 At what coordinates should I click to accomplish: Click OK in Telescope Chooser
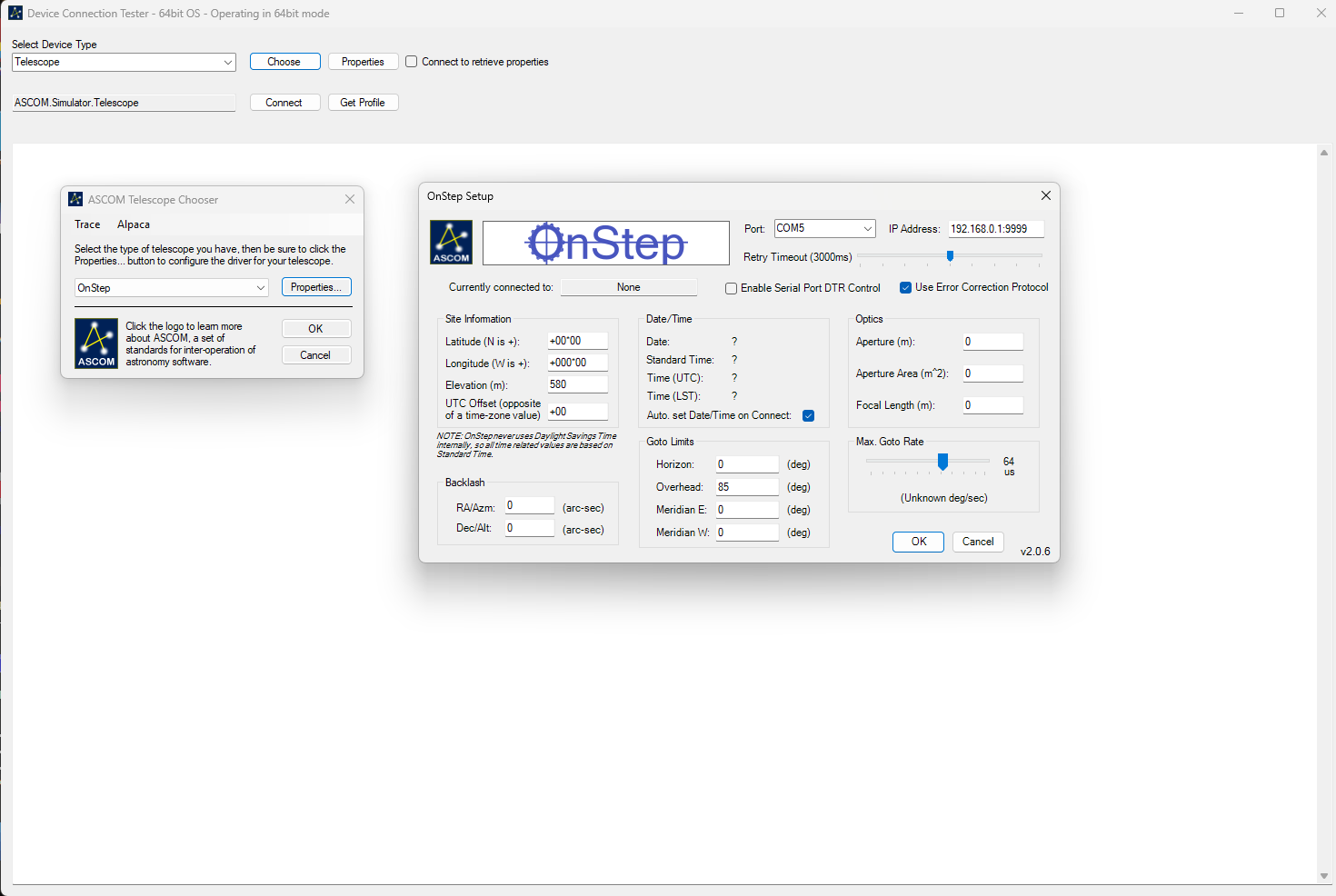[316, 329]
